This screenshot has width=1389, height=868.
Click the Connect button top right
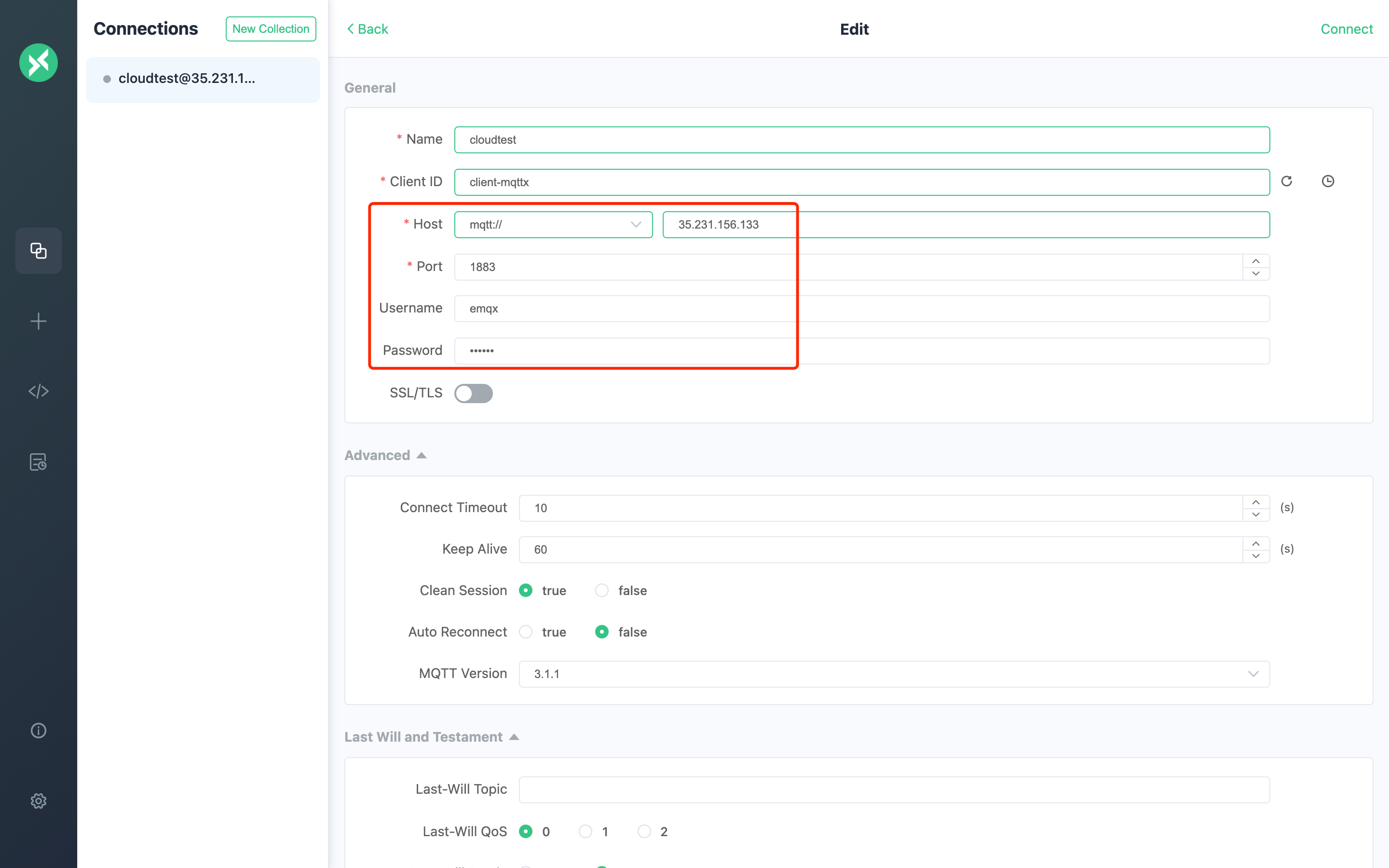point(1346,28)
